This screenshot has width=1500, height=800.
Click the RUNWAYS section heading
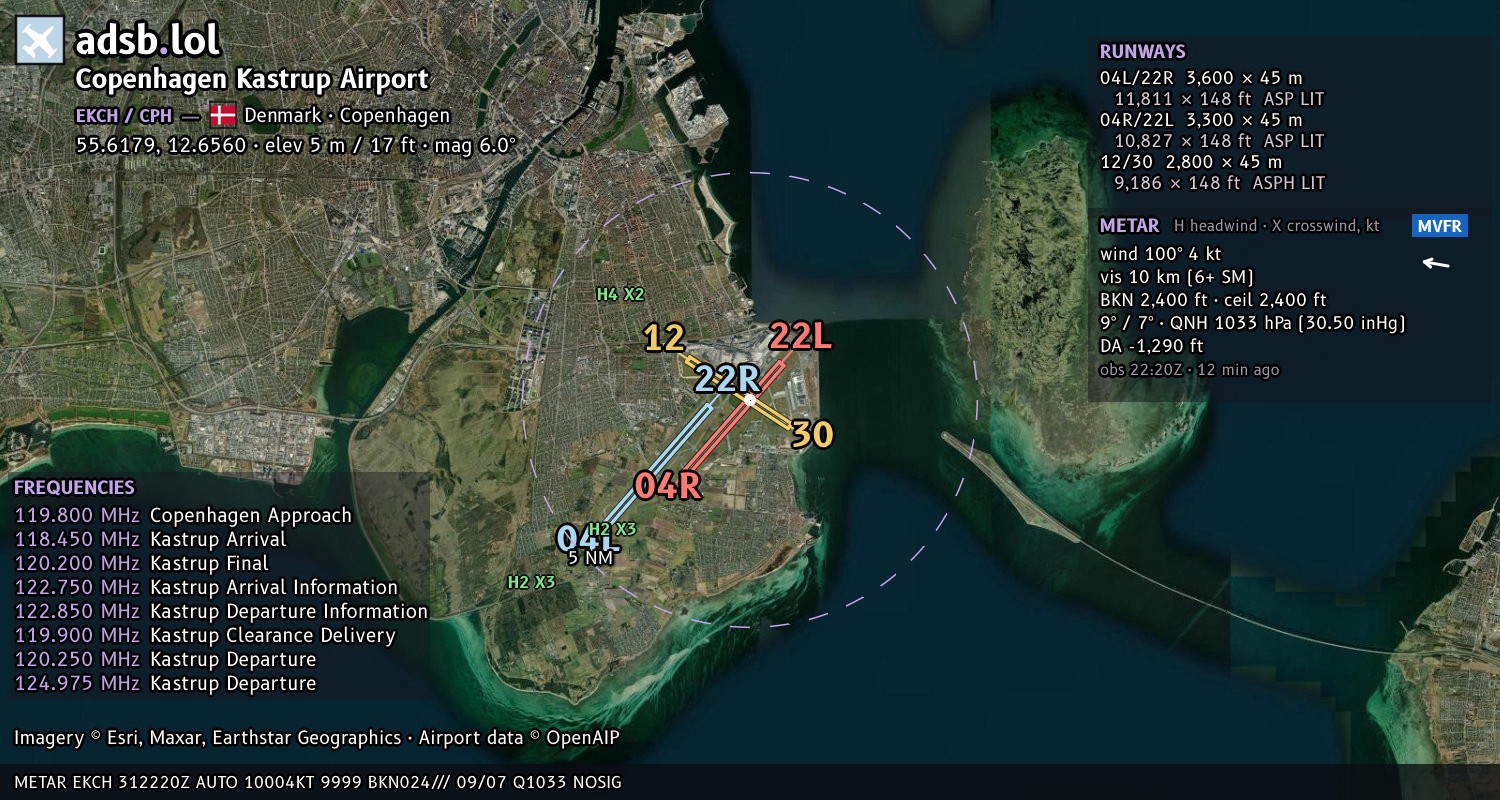pos(1142,52)
